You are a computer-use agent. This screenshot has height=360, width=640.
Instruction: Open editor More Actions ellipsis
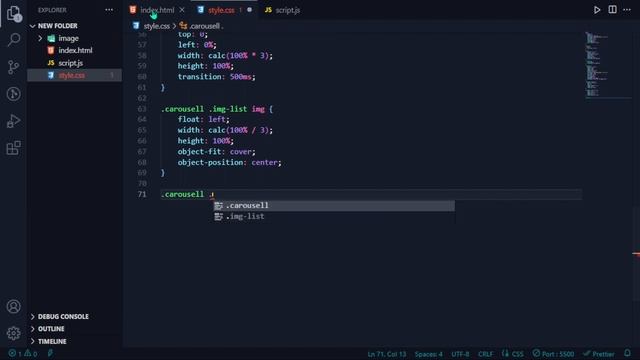[627, 10]
